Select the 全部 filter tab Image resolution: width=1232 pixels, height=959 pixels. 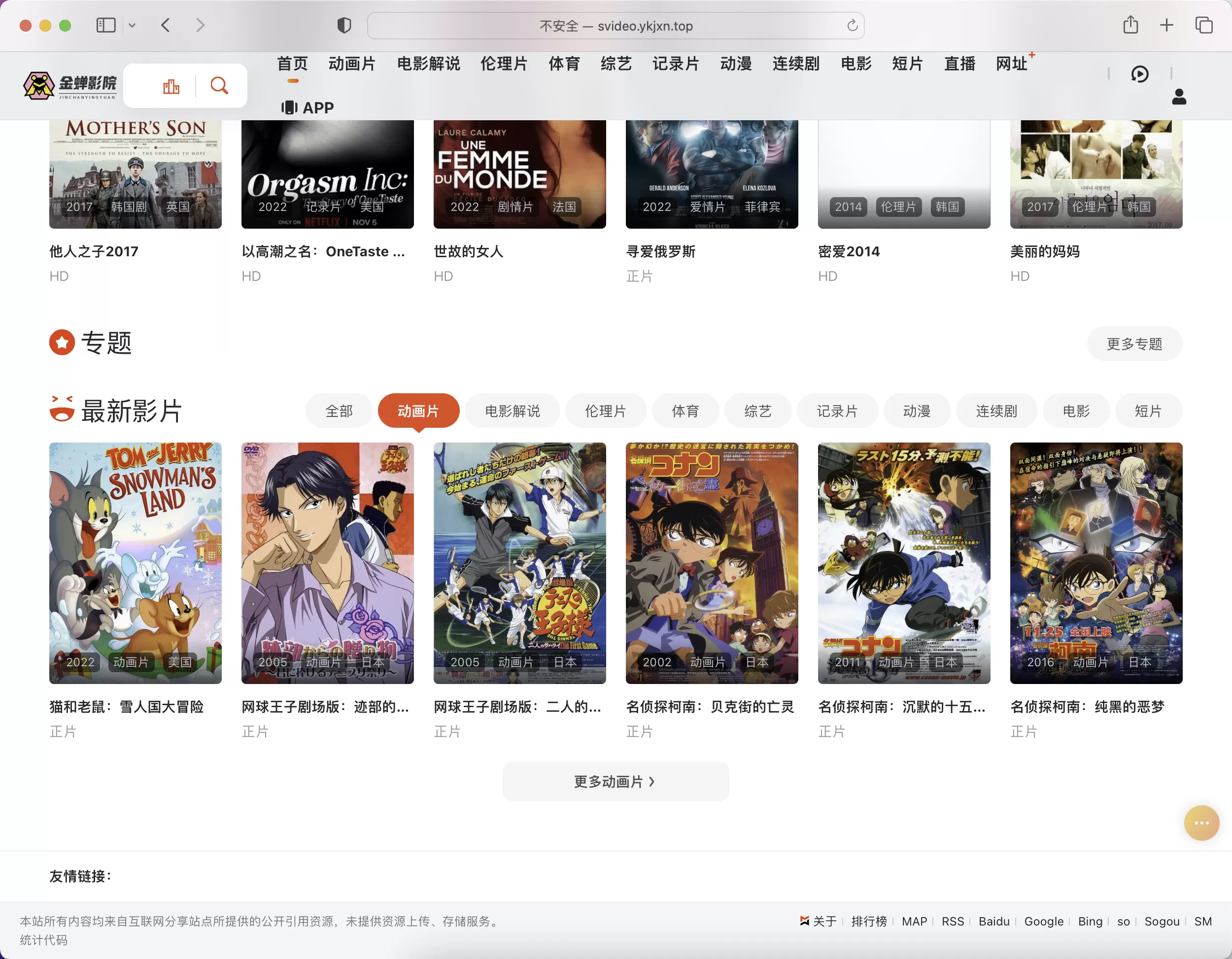click(x=339, y=411)
